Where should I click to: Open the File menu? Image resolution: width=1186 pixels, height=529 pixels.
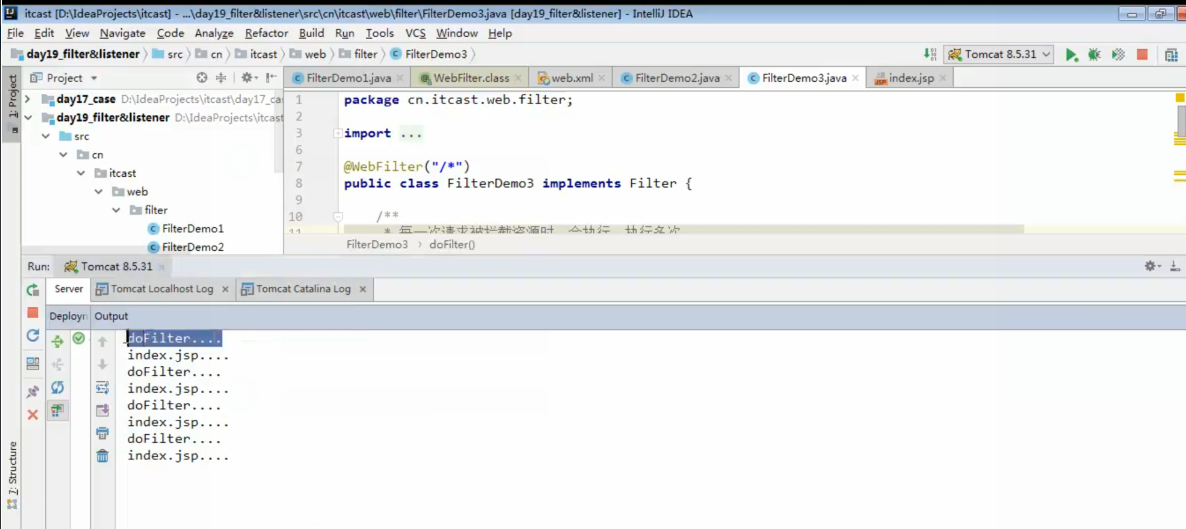[x=15, y=33]
